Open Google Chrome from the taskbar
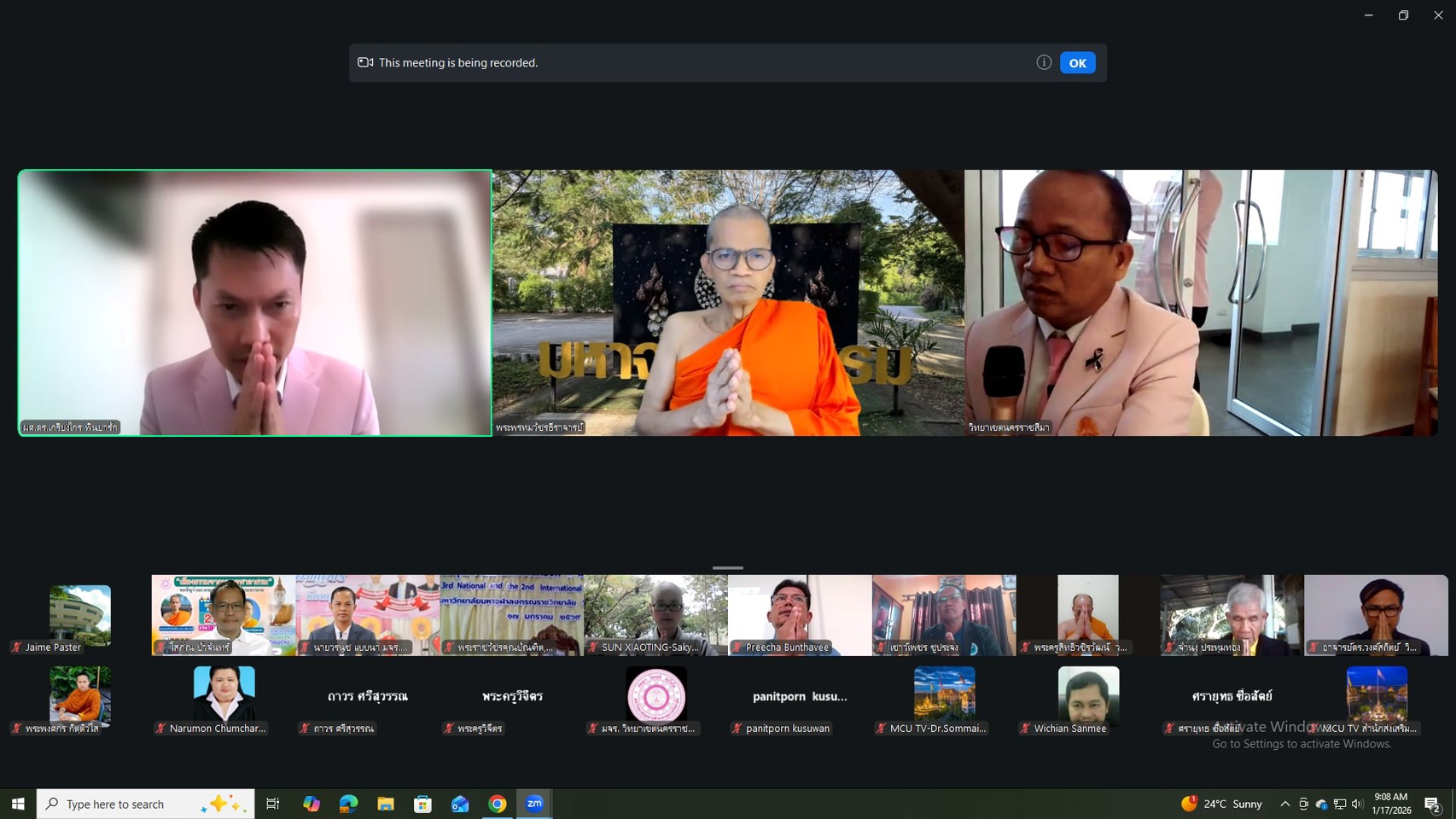This screenshot has height=819, width=1456. coord(498,804)
